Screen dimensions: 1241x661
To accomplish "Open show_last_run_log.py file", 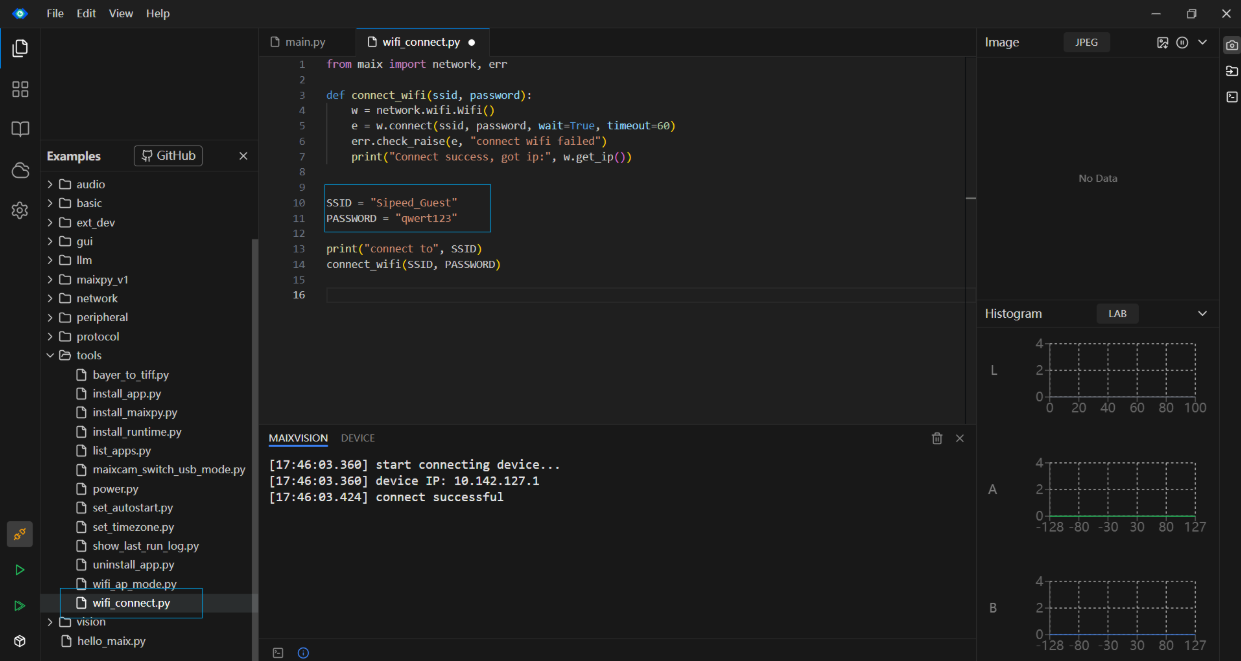I will (x=147, y=546).
